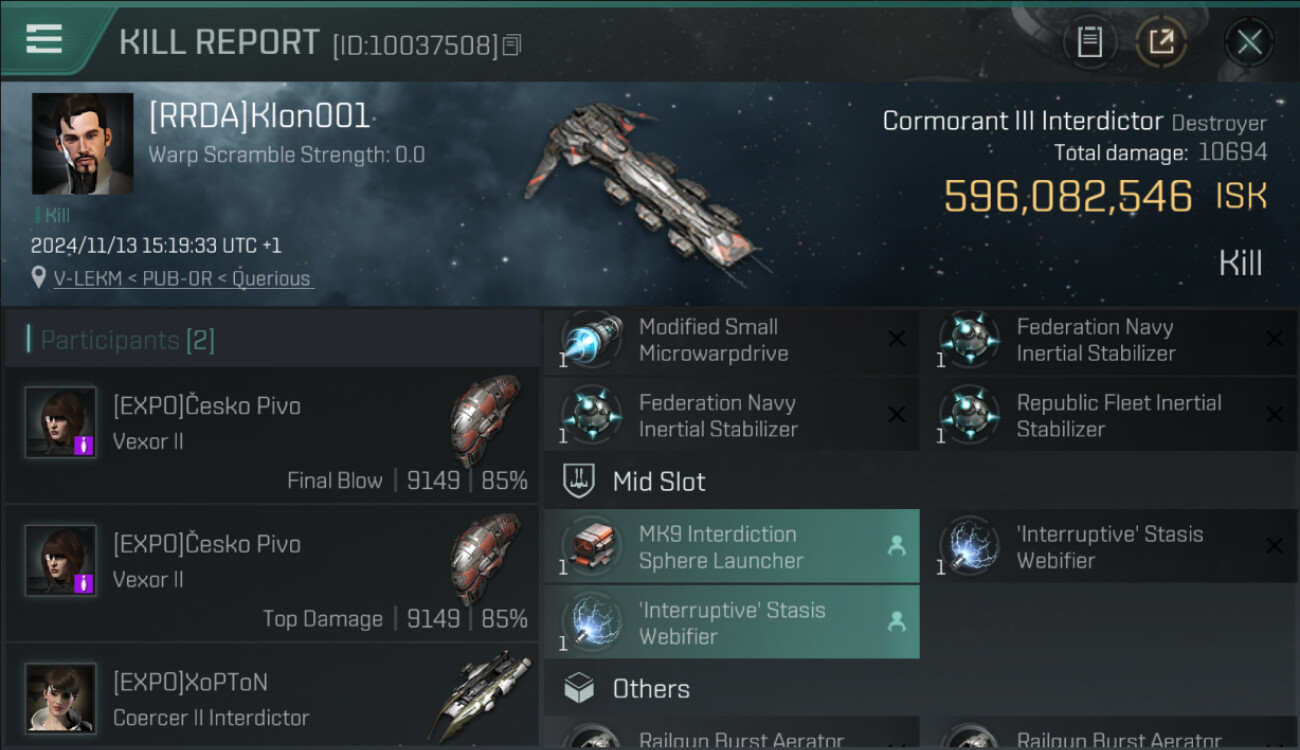This screenshot has width=1300, height=750.
Task: Click X mark on Modified Small Microwarpdrive
Action: click(x=897, y=339)
